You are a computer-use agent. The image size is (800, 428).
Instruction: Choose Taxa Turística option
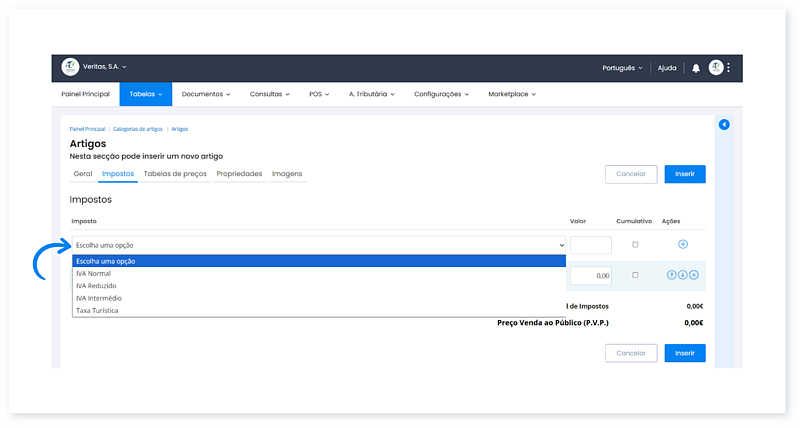point(97,310)
